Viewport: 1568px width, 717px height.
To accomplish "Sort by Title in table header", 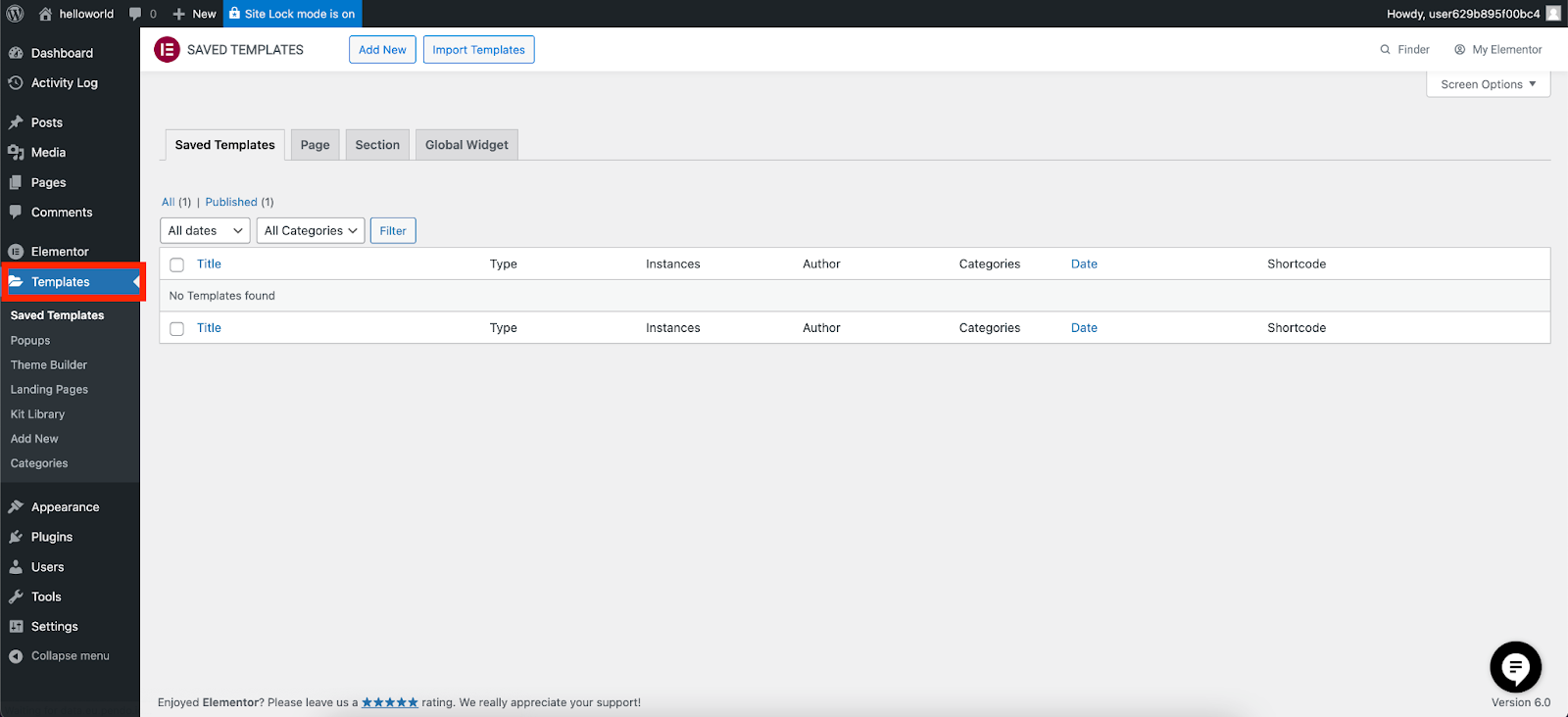I will [x=209, y=263].
